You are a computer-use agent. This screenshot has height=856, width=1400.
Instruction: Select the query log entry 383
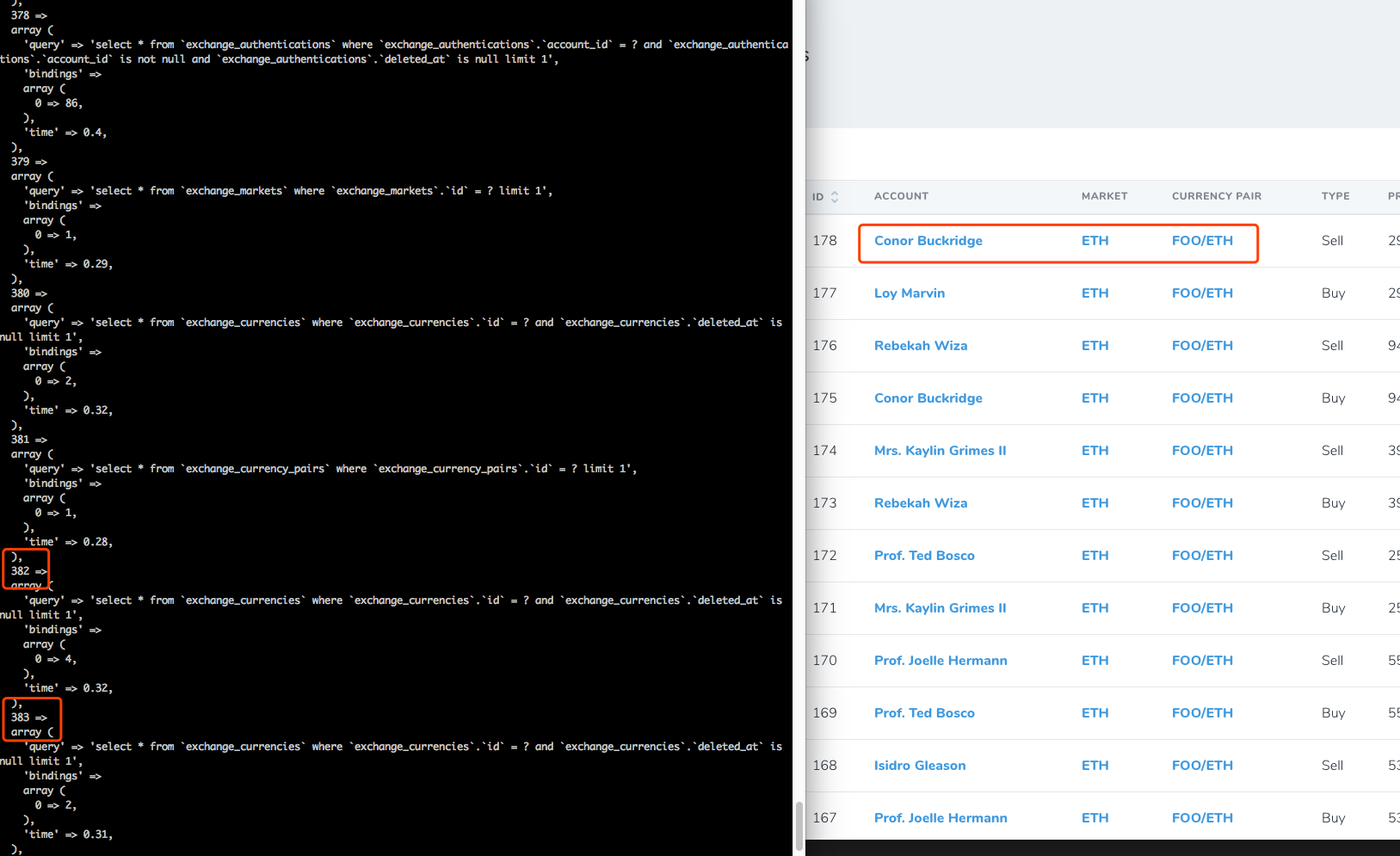click(31, 719)
